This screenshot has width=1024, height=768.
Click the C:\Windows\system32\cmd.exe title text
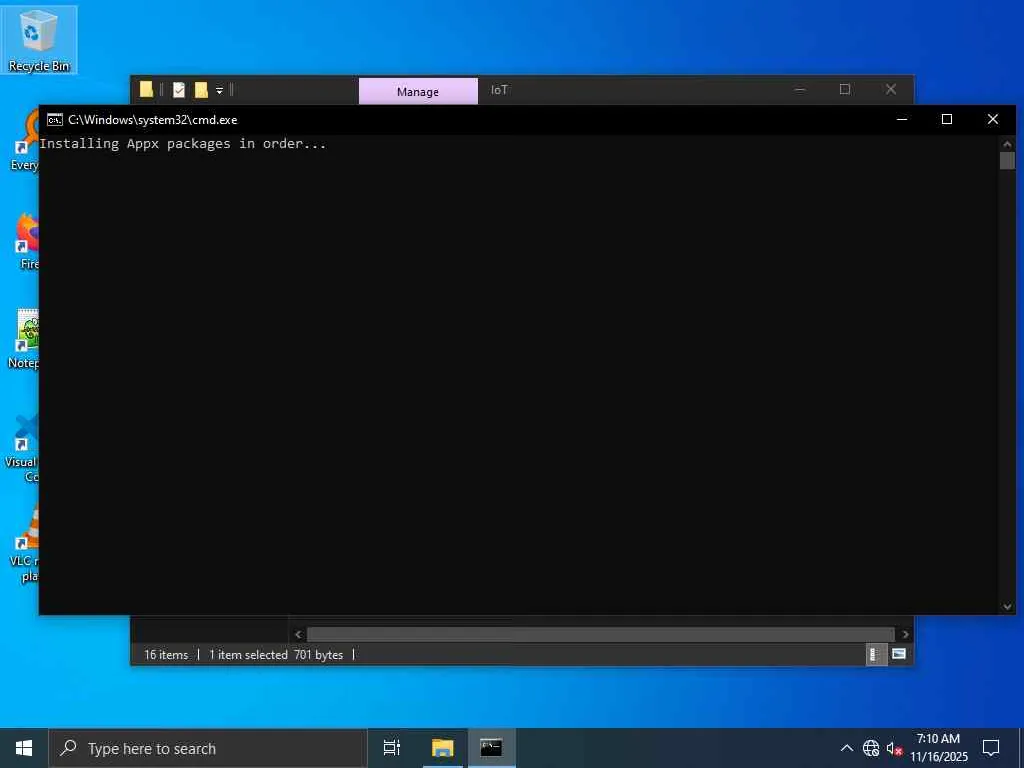pos(153,120)
